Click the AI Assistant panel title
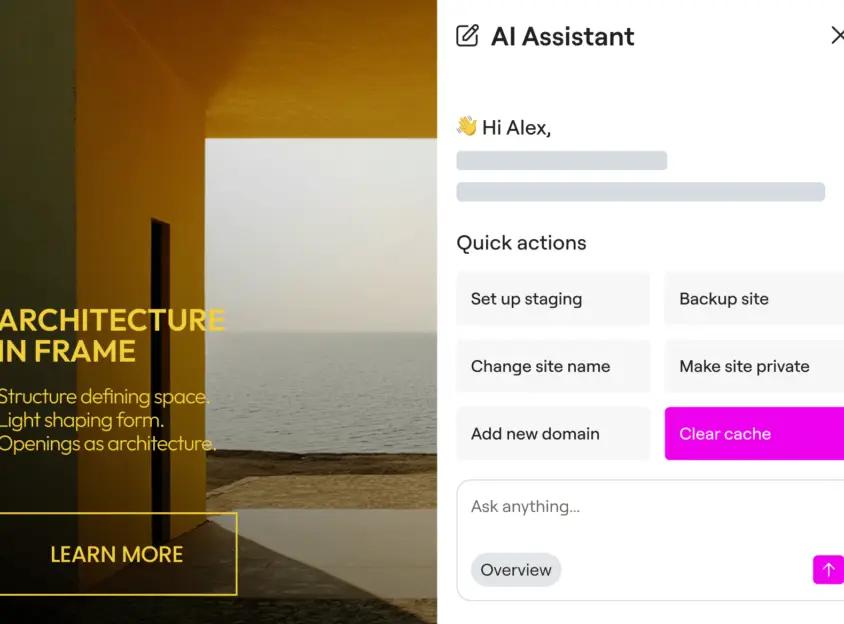Screen dimensions: 844x624 pyautogui.click(x=562, y=37)
